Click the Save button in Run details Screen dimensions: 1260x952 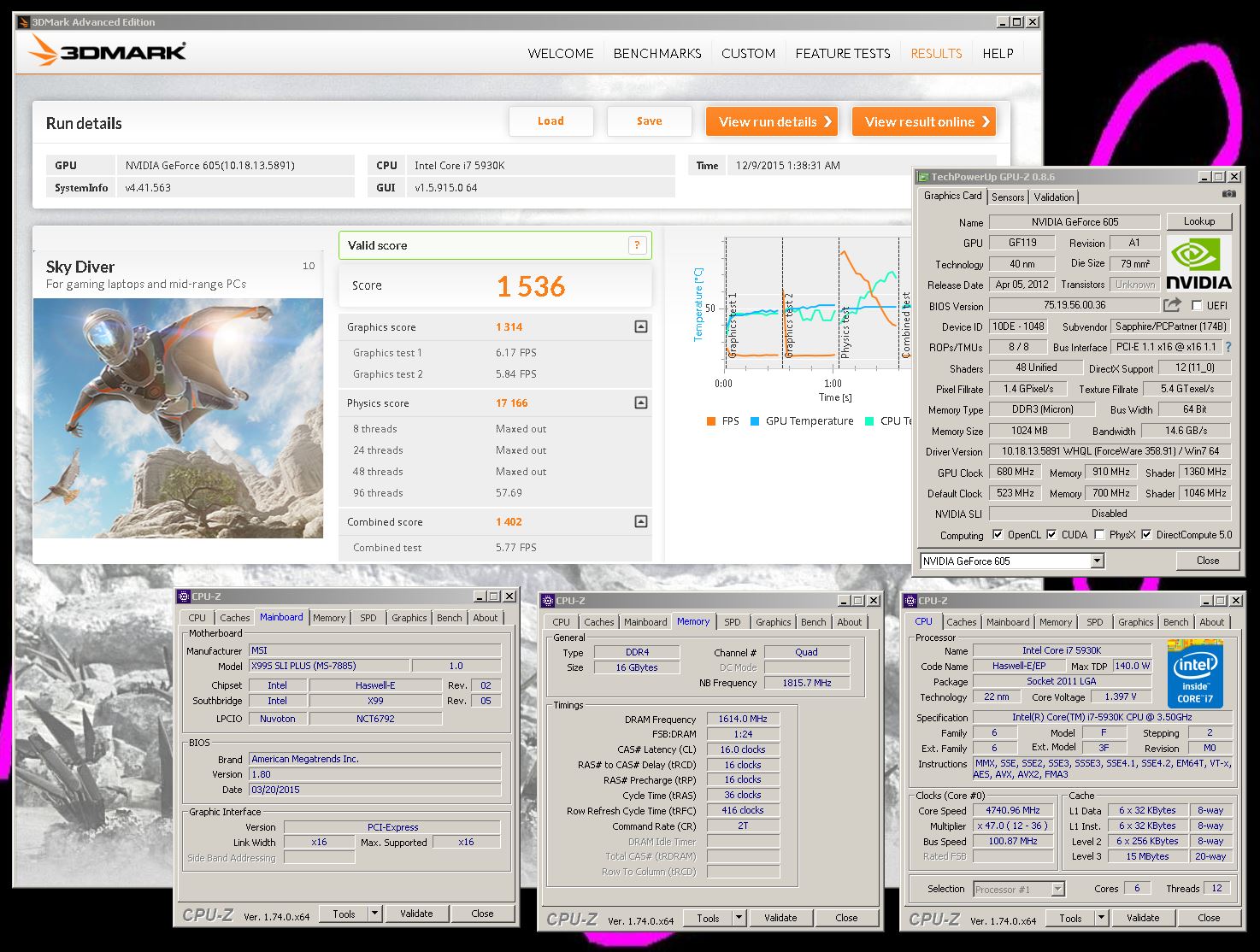(x=649, y=121)
